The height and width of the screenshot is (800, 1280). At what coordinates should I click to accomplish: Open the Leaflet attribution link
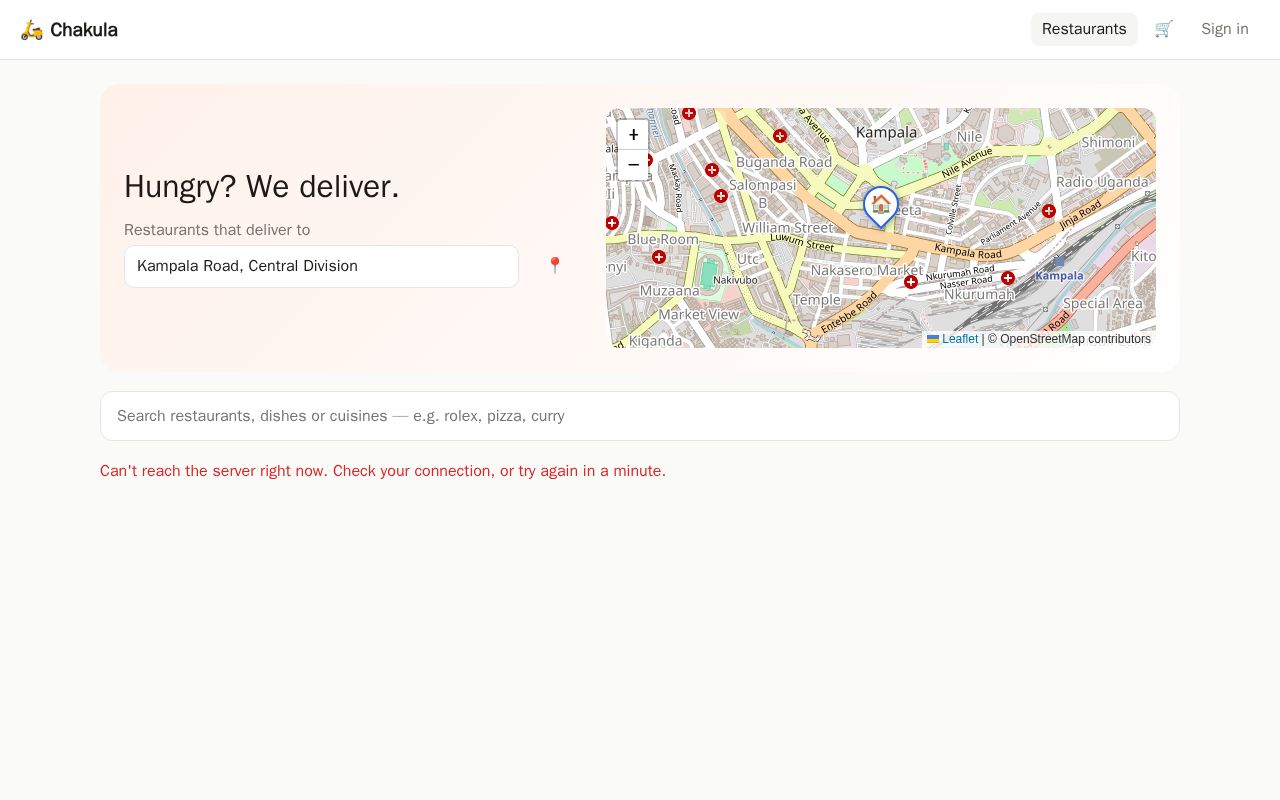pyautogui.click(x=952, y=339)
